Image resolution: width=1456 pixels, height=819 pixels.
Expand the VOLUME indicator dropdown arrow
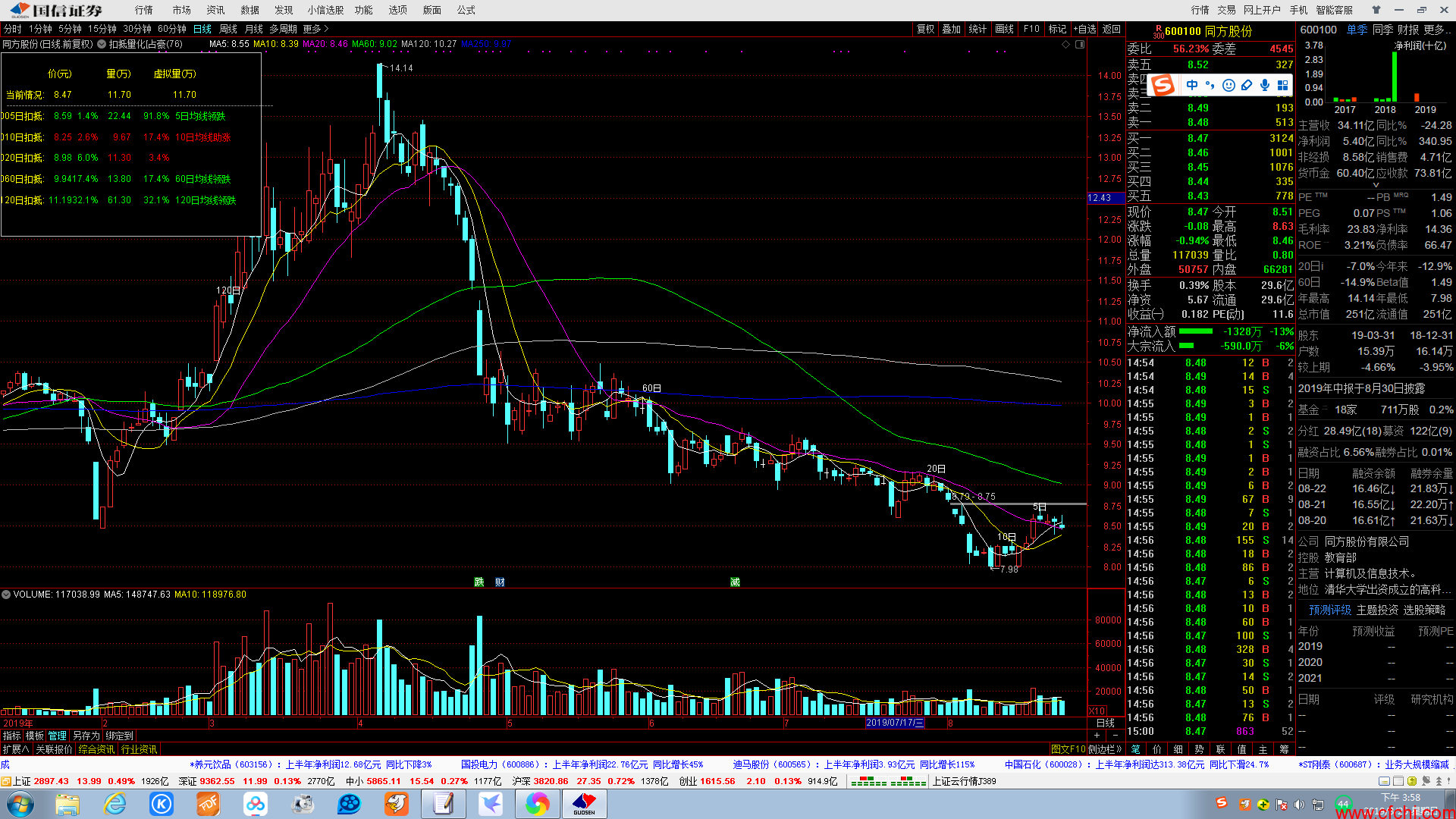tap(6, 595)
